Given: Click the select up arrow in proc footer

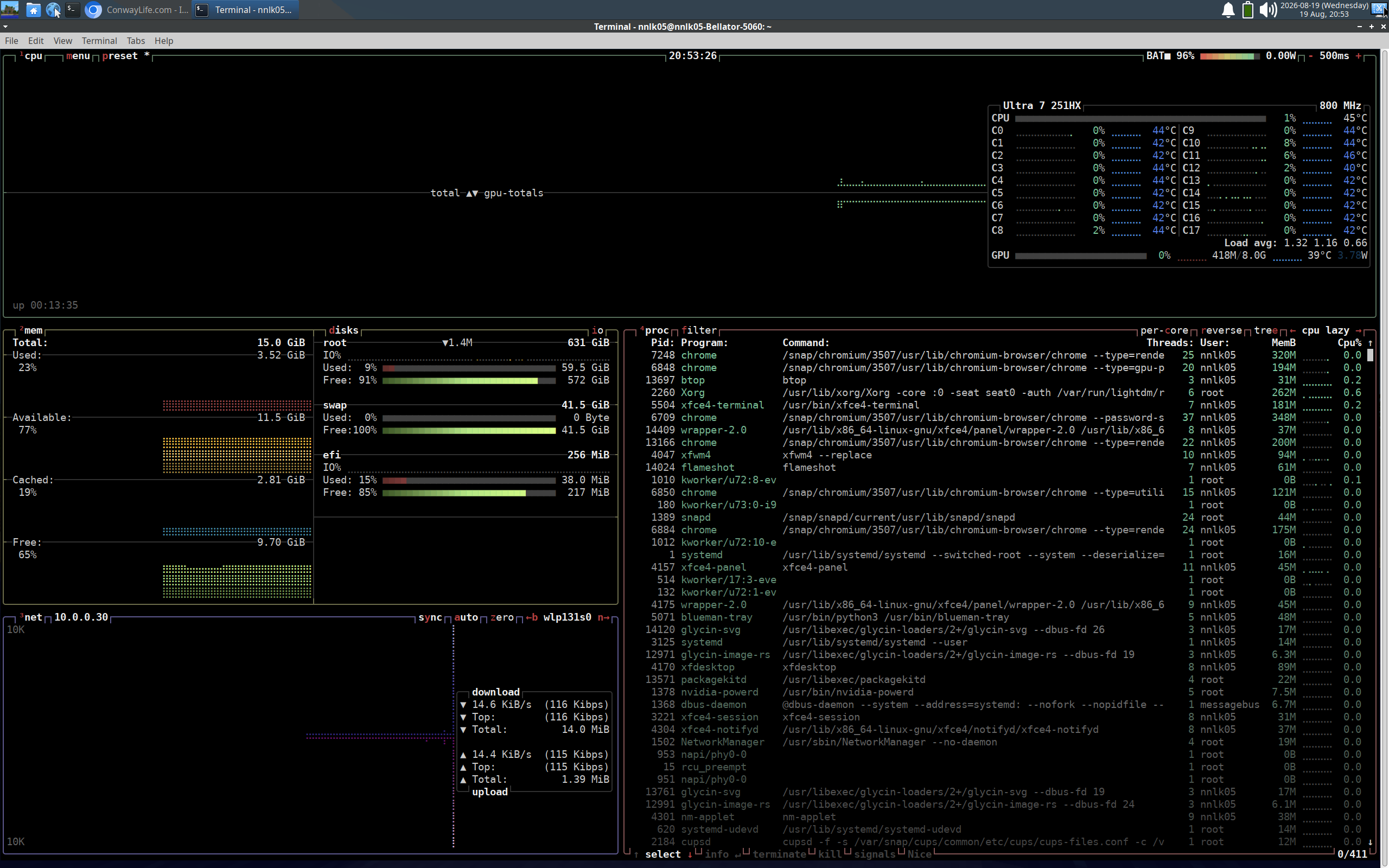Looking at the screenshot, I should (636, 854).
